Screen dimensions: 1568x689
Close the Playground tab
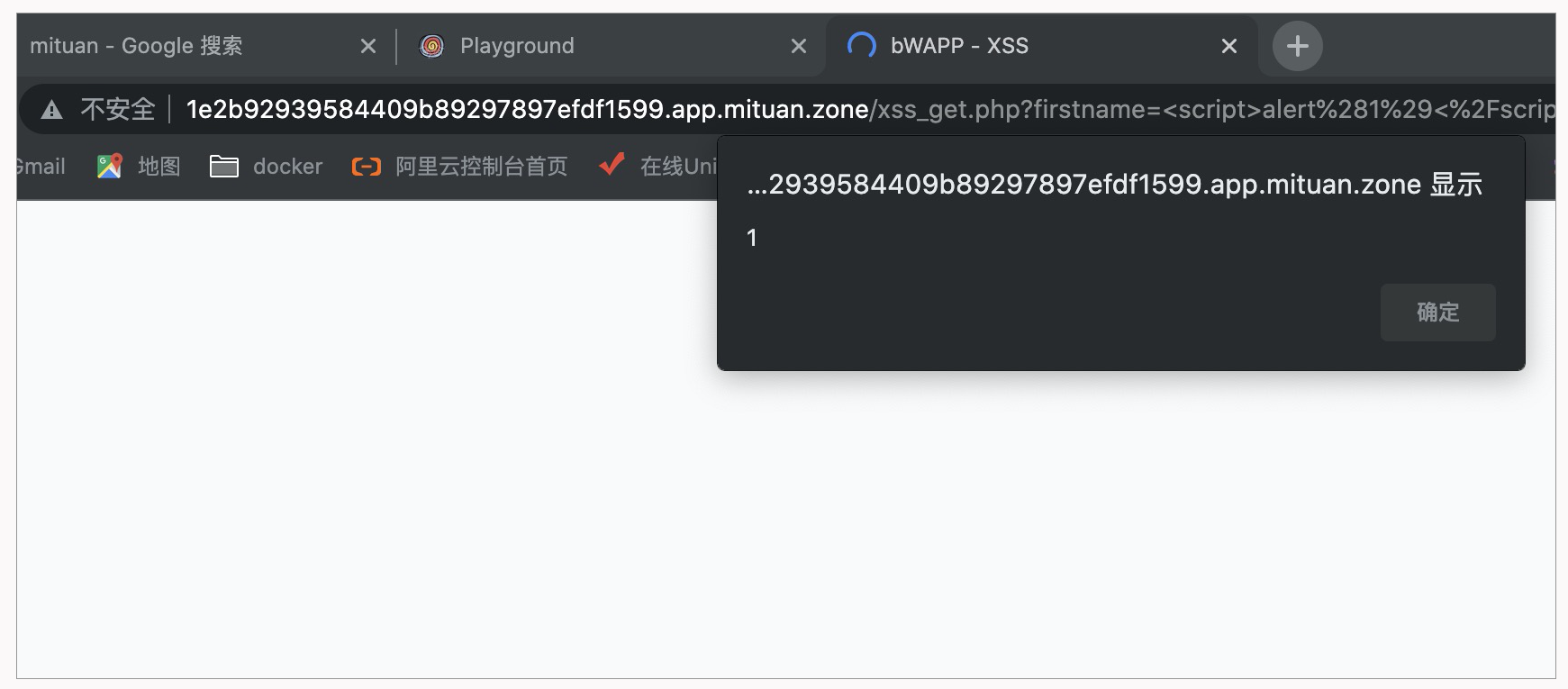(799, 46)
